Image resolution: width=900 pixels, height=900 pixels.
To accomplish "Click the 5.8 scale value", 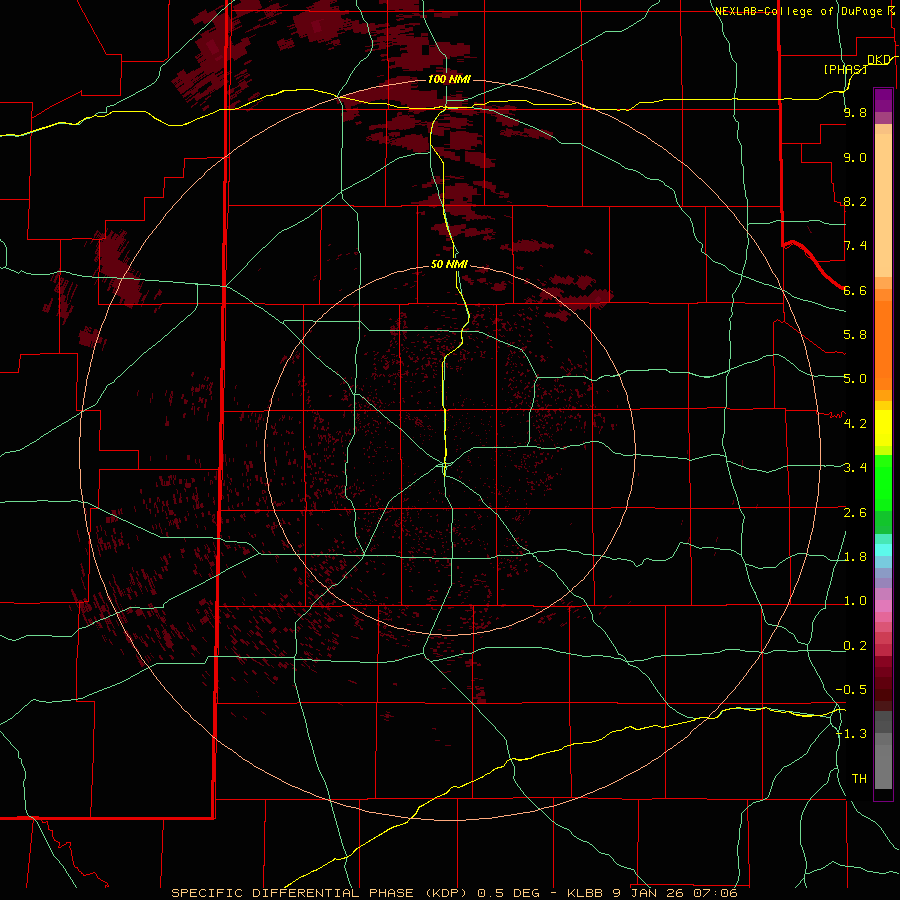I will (855, 335).
